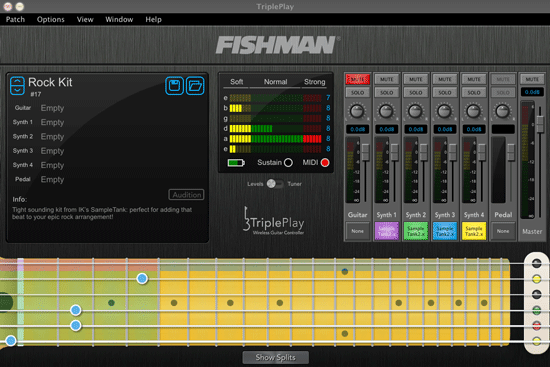
Task: Open the Synth 1 purple SampleTank instrument slot
Action: 387,231
